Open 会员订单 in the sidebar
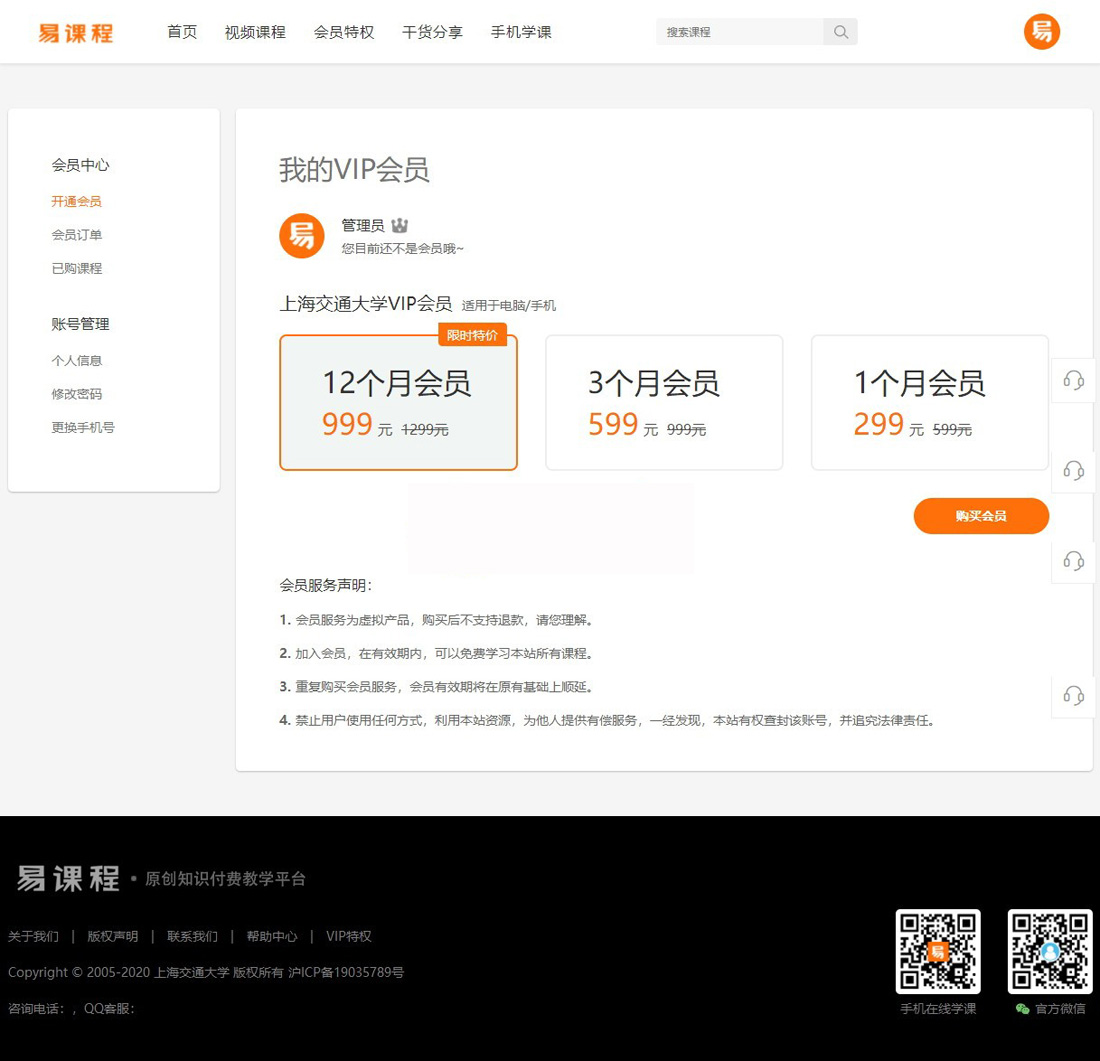This screenshot has height=1061, width=1100. (x=77, y=235)
